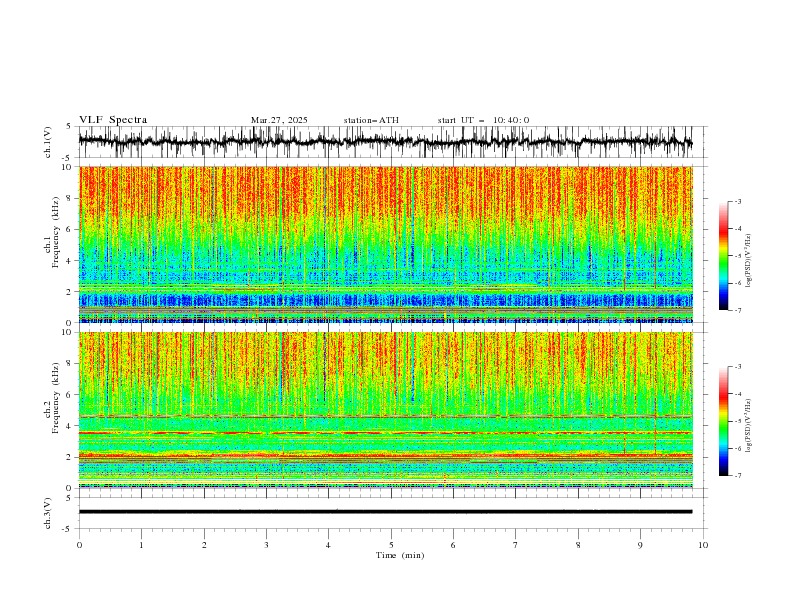Image resolution: width=792 pixels, height=612 pixels.
Task: Click the ch.2 PSD color scale bar
Action: (x=723, y=421)
